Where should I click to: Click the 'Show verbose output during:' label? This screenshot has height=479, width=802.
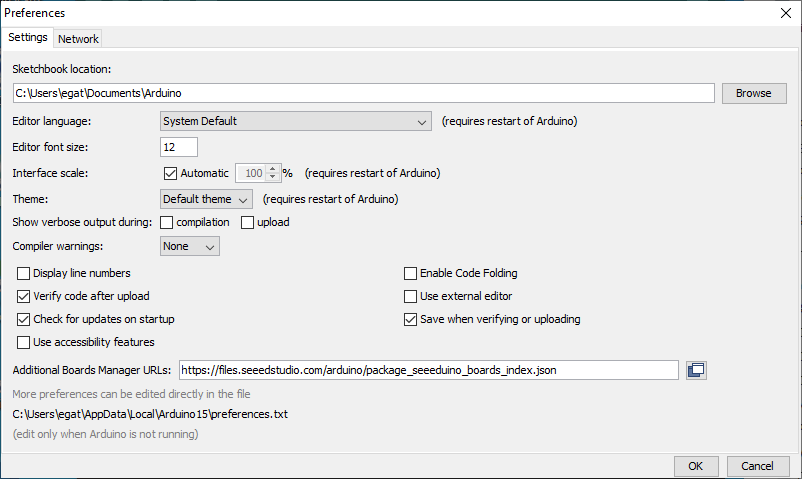click(x=82, y=222)
